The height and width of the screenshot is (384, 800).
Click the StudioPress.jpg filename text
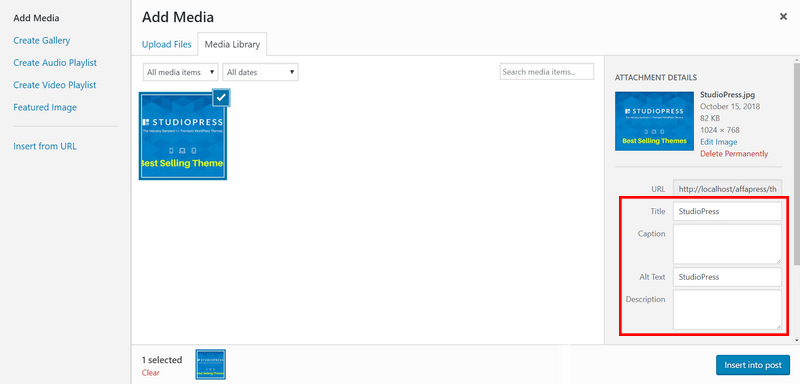(x=727, y=95)
